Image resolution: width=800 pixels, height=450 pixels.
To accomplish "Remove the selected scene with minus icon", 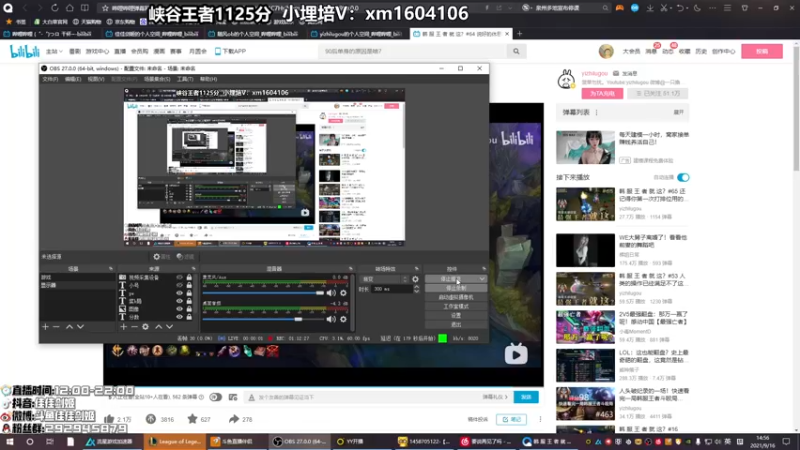I will pyautogui.click(x=57, y=327).
